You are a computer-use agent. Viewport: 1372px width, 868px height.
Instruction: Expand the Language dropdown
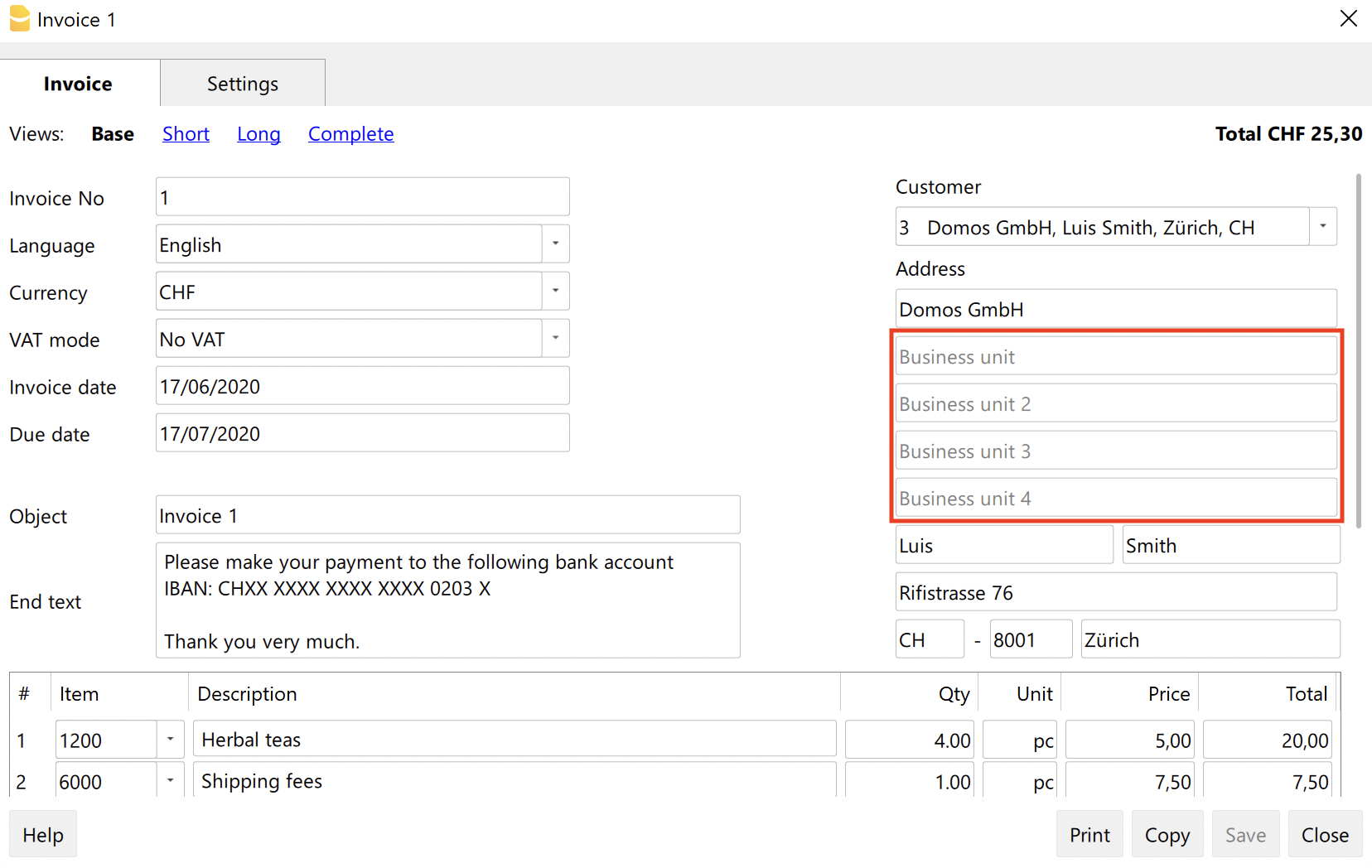tap(555, 244)
